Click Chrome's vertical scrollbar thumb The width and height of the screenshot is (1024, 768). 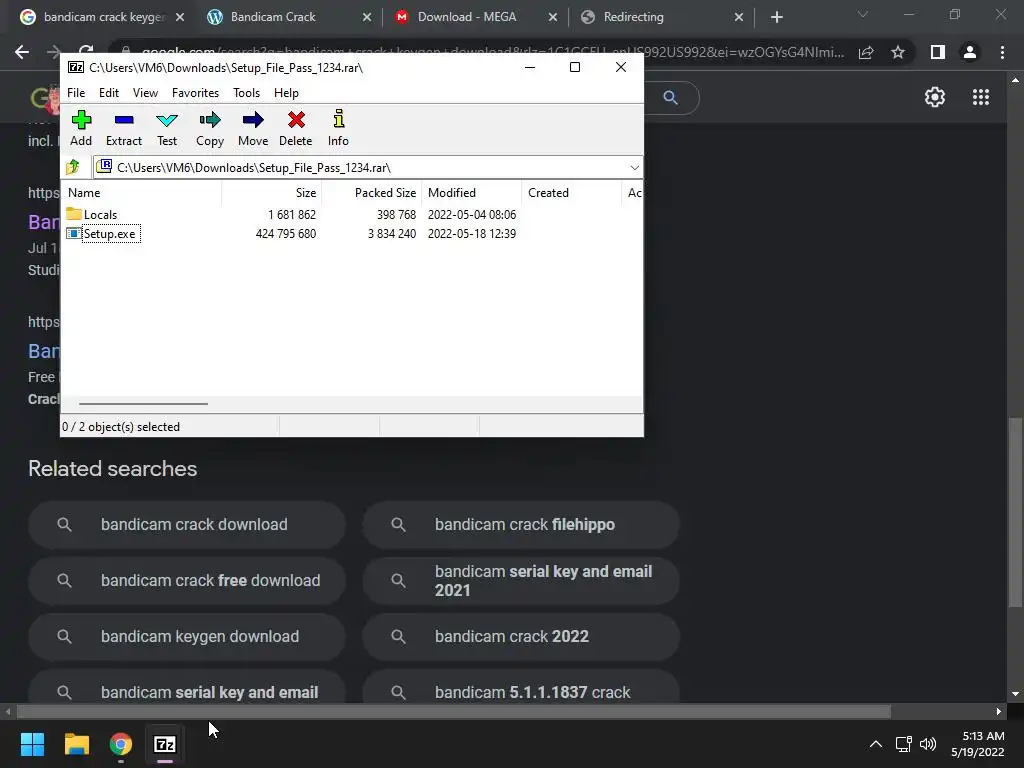pyautogui.click(x=1015, y=513)
